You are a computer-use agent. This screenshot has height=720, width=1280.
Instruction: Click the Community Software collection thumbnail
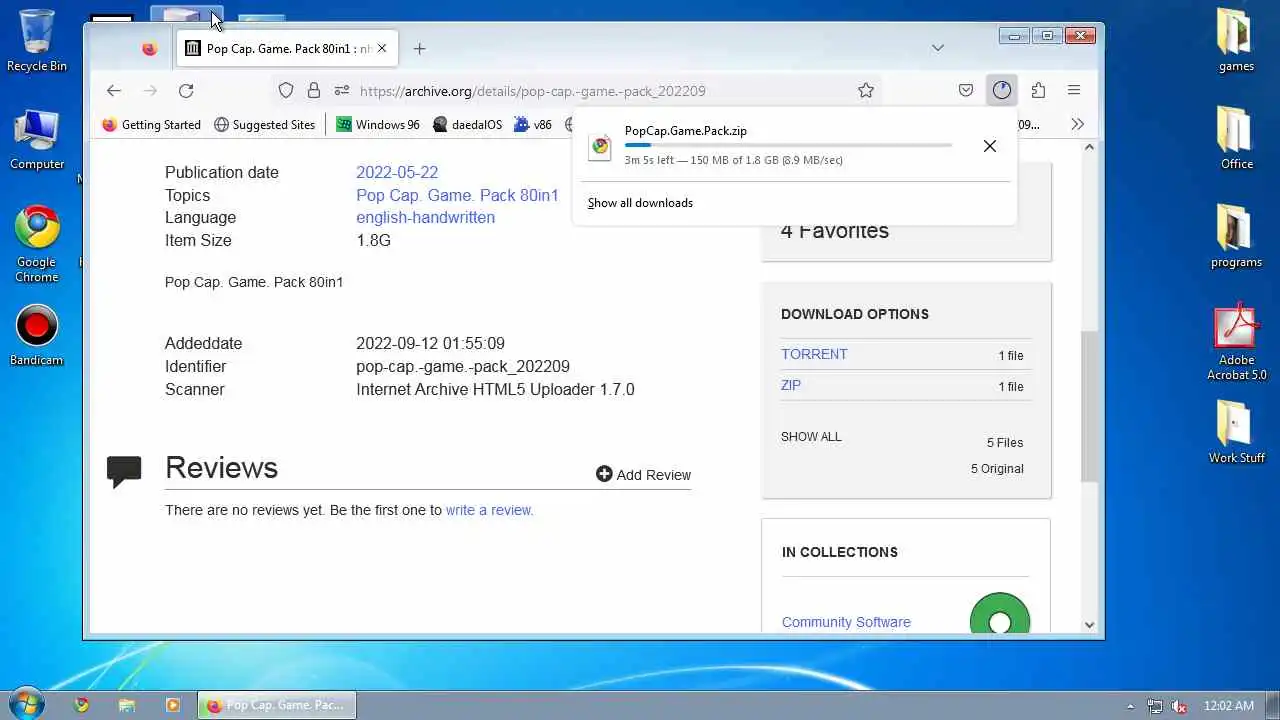pyautogui.click(x=1000, y=612)
